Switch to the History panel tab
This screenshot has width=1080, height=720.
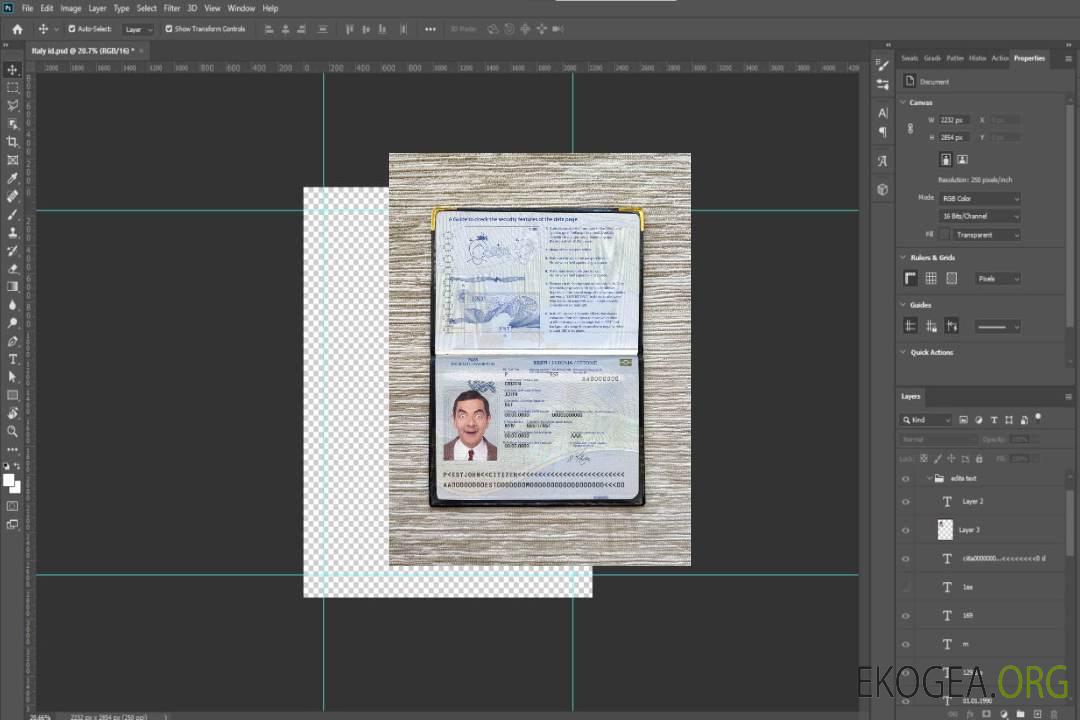(977, 58)
